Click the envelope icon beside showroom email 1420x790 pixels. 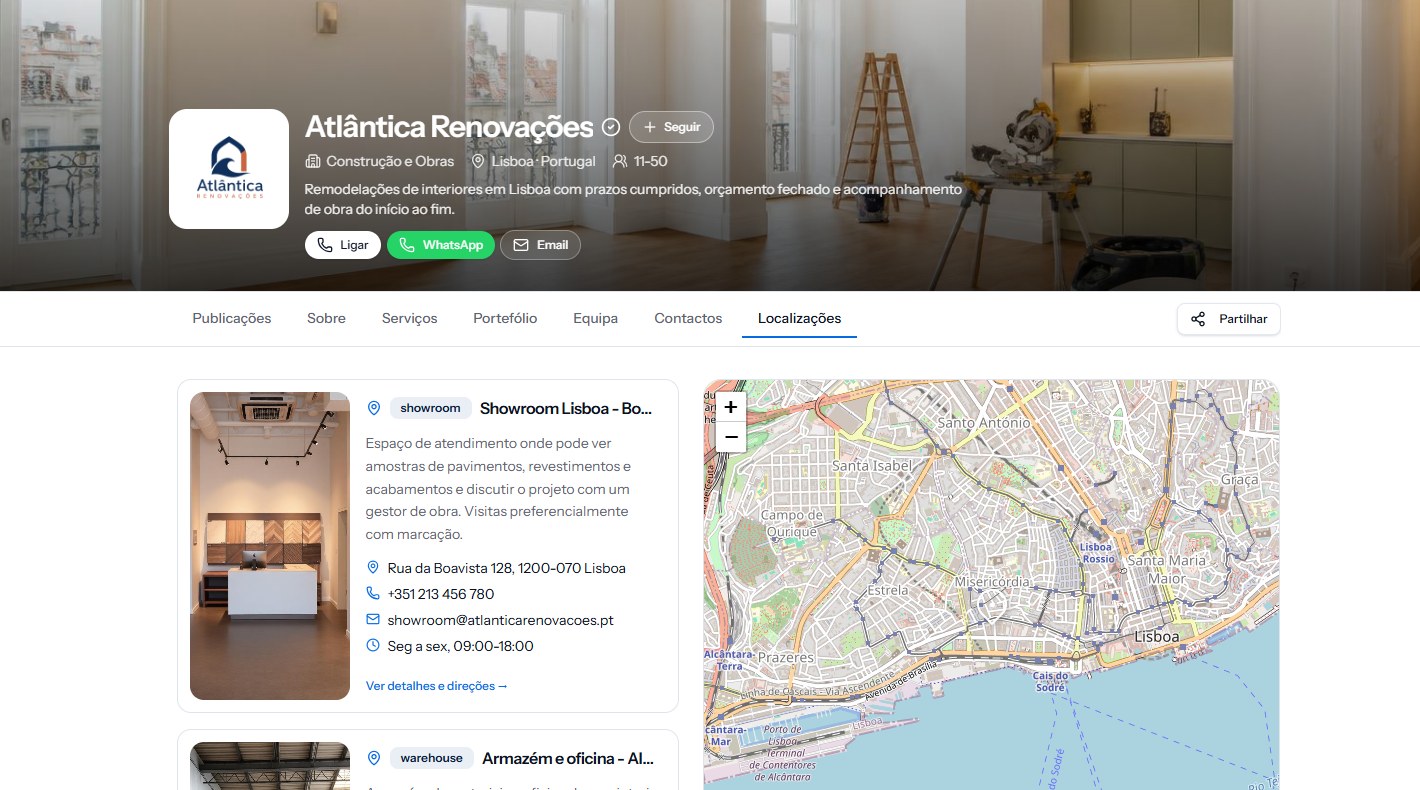[373, 619]
